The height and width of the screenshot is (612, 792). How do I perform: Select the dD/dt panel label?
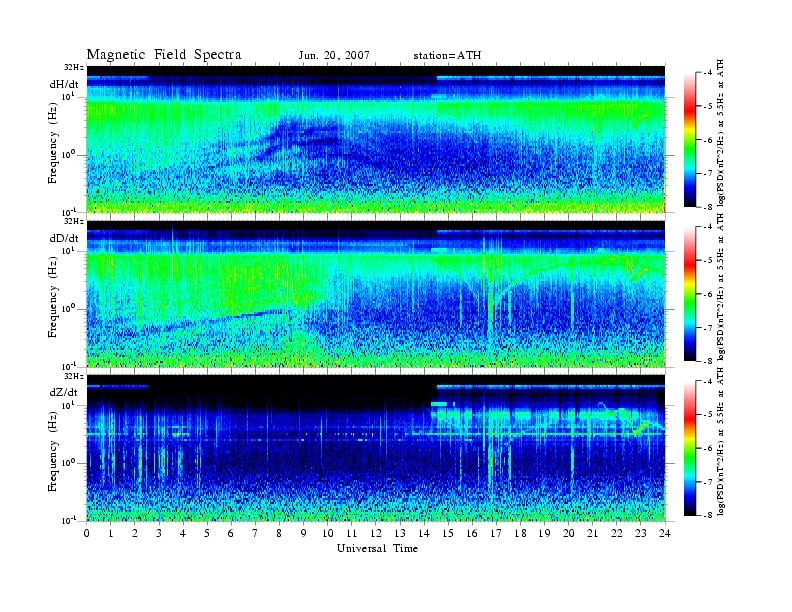click(64, 238)
